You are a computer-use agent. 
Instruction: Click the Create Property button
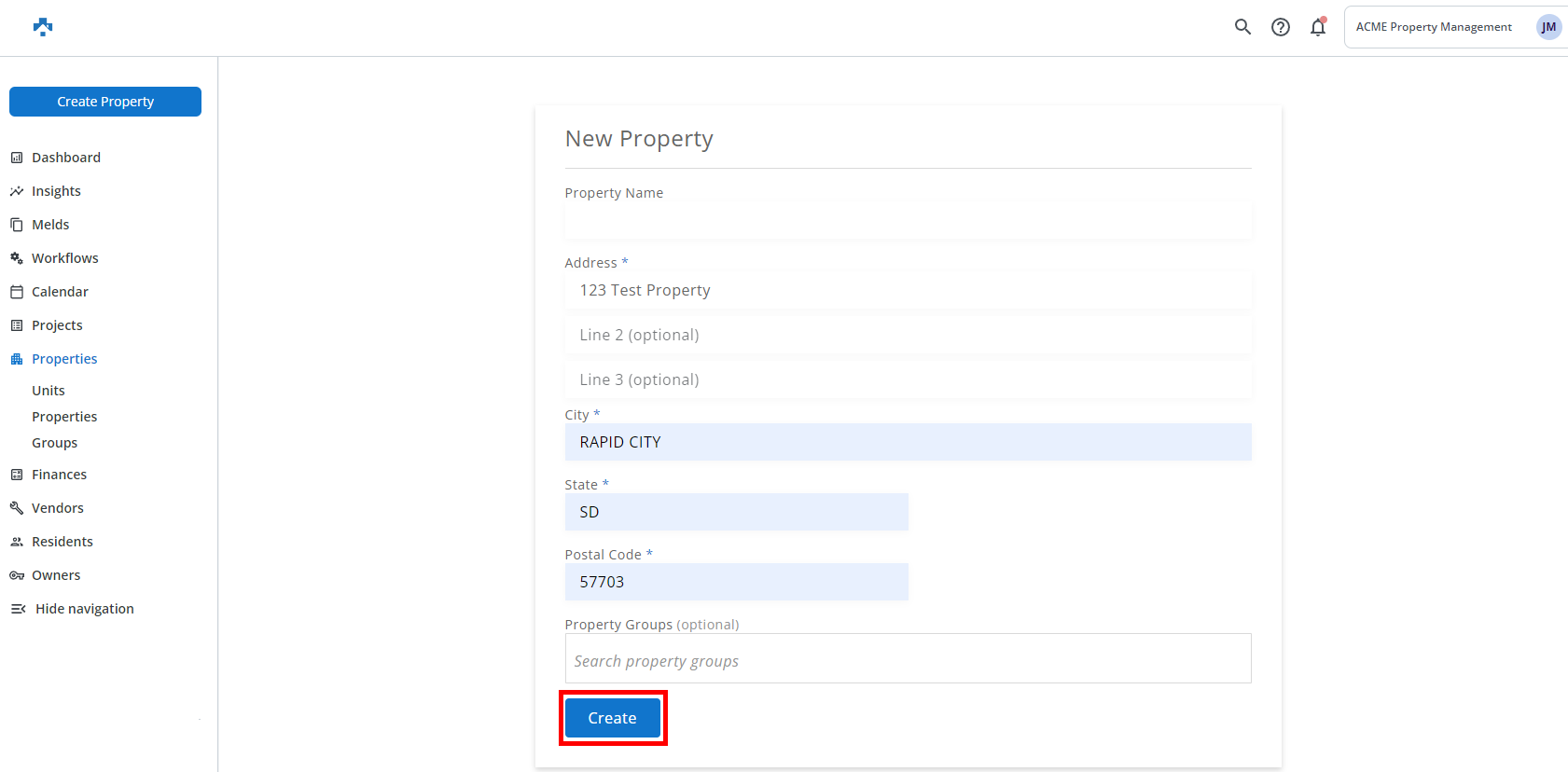point(105,102)
